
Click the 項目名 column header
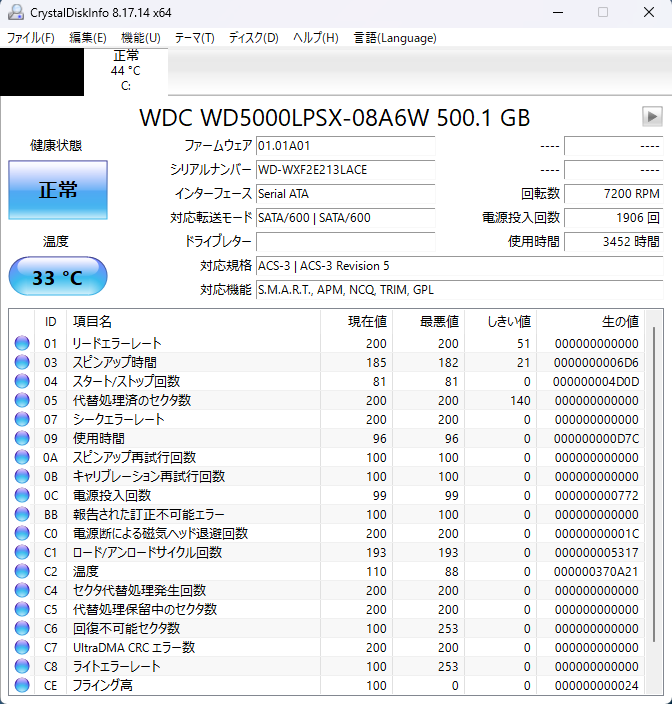pos(193,321)
